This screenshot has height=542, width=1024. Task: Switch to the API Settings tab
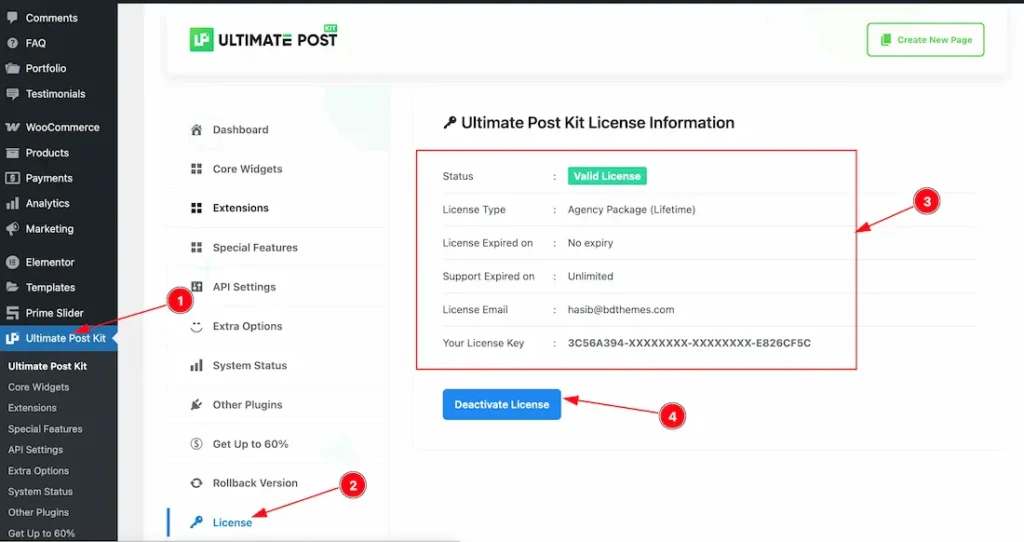tap(244, 287)
